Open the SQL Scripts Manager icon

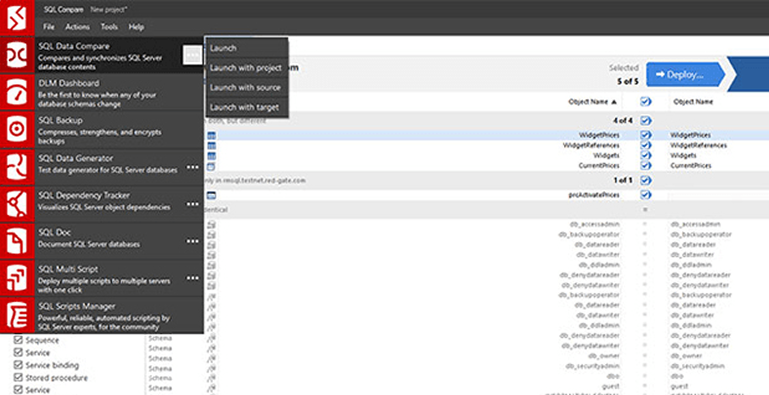pyautogui.click(x=17, y=315)
